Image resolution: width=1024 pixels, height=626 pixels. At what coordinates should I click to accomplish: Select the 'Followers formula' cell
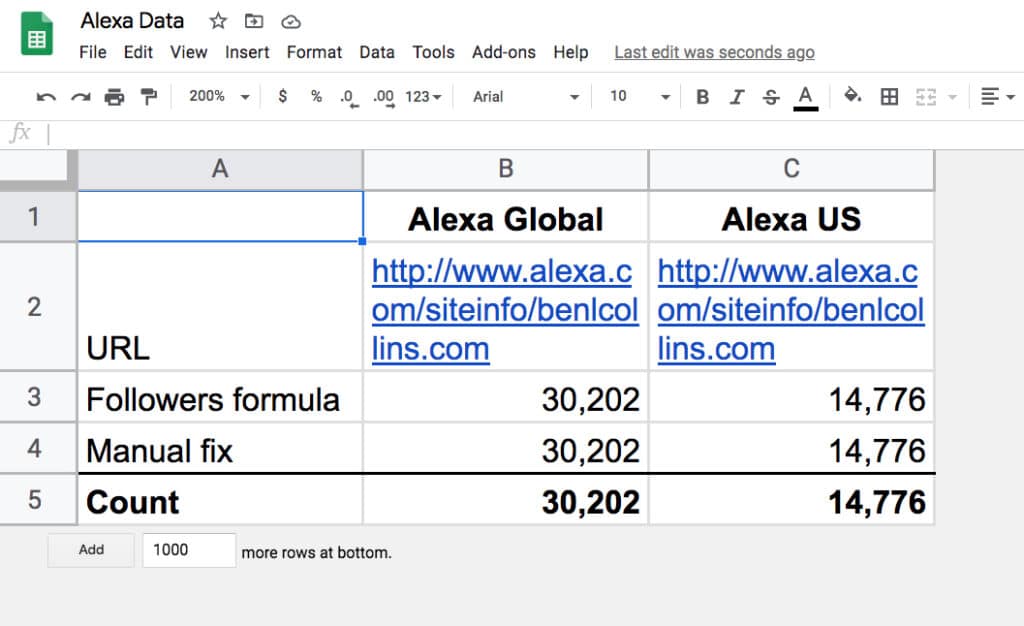pyautogui.click(x=220, y=397)
